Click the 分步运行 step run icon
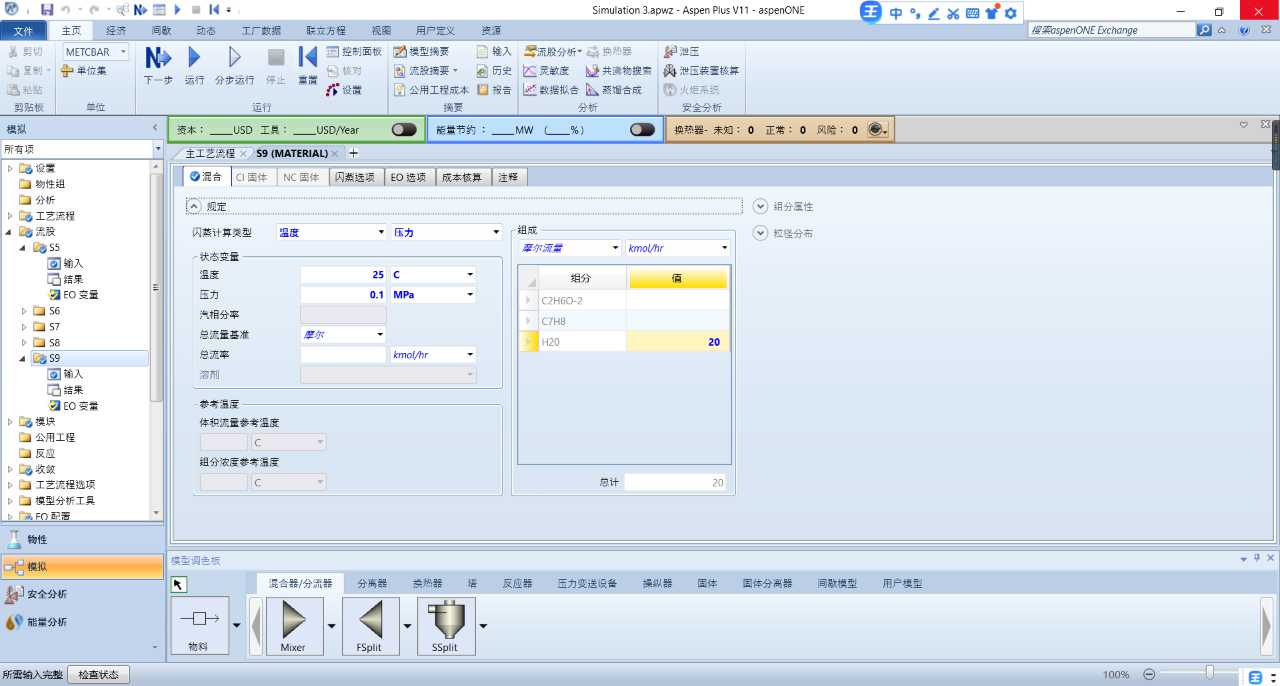Screen dimensions: 1280x686 235,58
